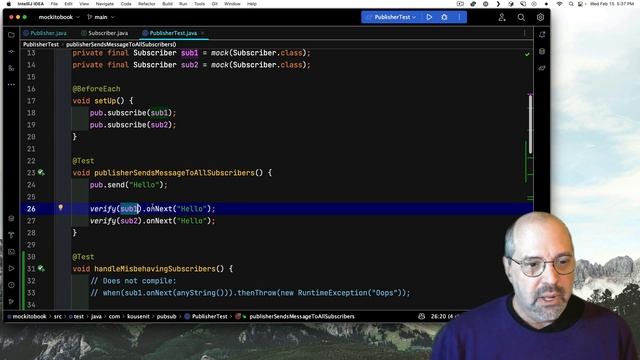
Task: Open the Terminal tool window icon
Action: click(x=11, y=252)
